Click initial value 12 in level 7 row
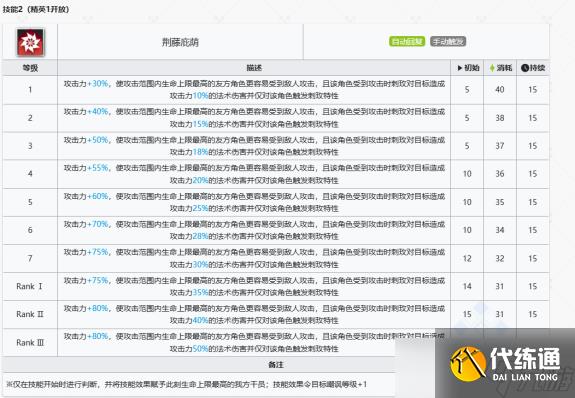Viewport: 575px width, 398px height. click(467, 258)
